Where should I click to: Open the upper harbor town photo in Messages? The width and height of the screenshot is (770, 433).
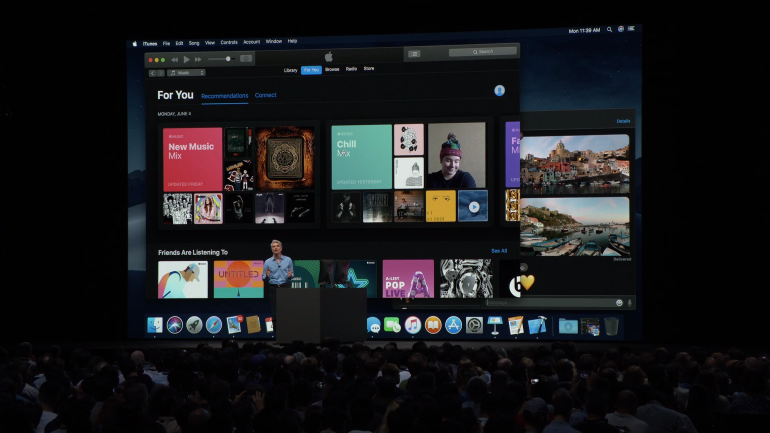575,164
